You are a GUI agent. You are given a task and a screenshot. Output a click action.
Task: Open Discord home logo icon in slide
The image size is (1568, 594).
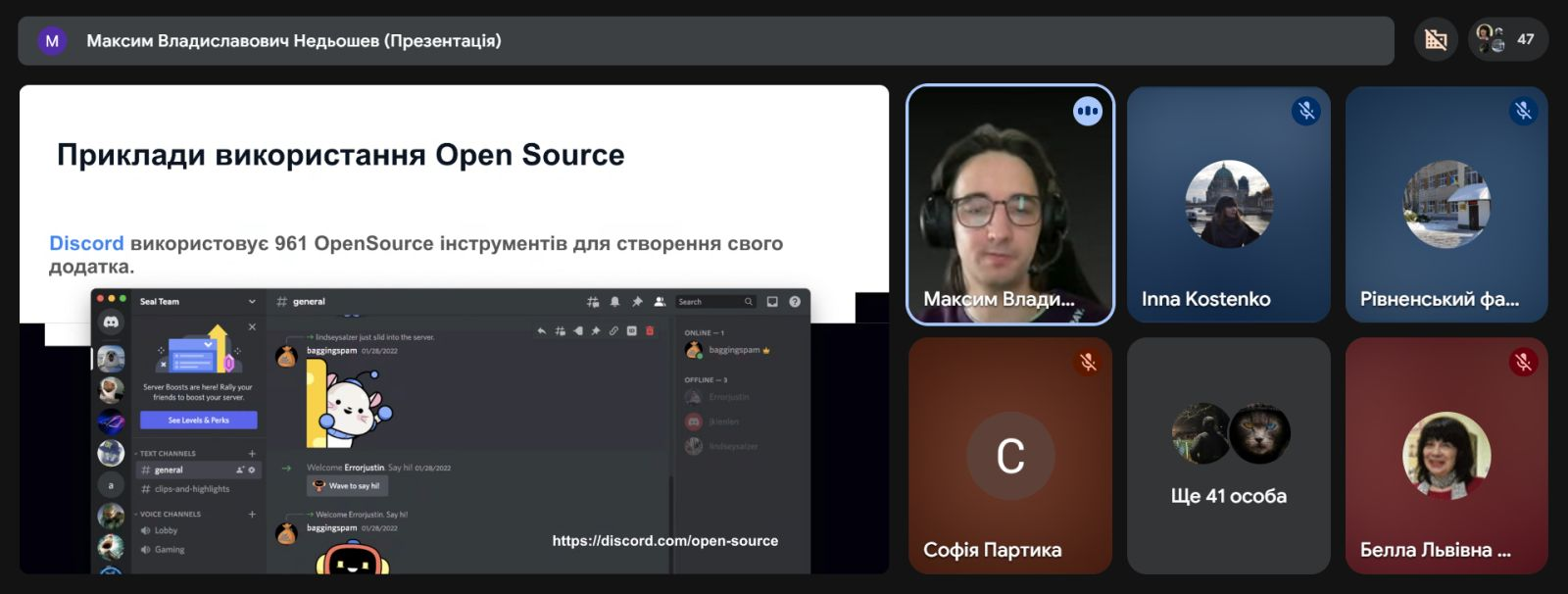pyautogui.click(x=111, y=322)
